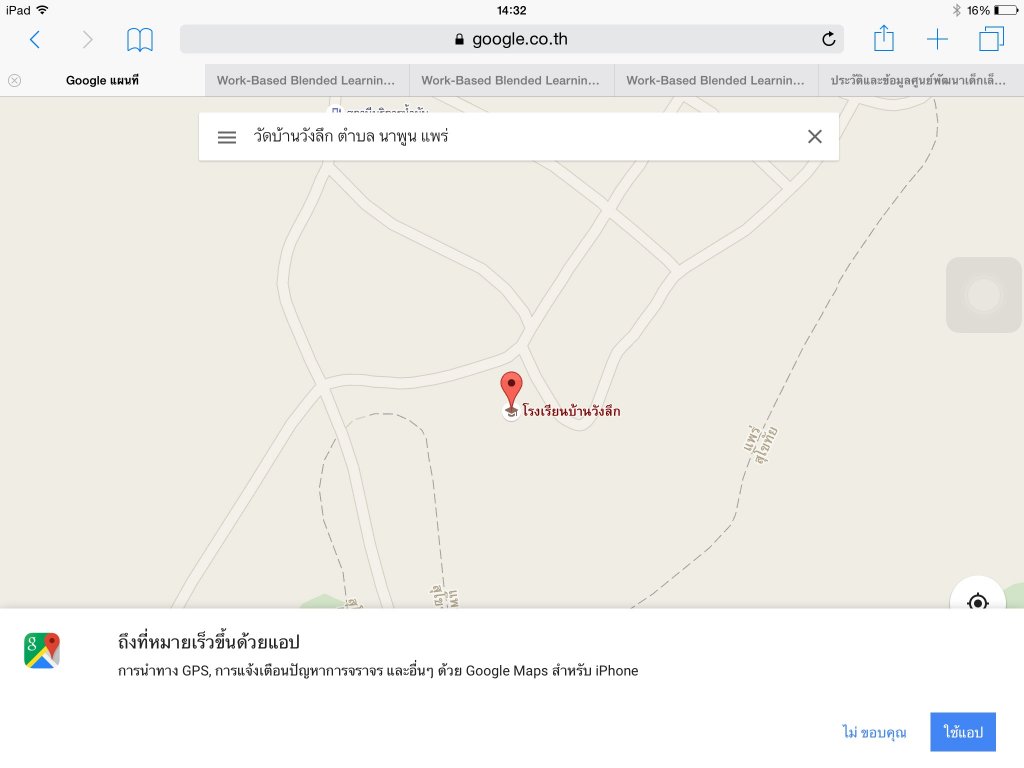Tap the ใช้แอป blue button
This screenshot has width=1024, height=768.
(x=963, y=732)
